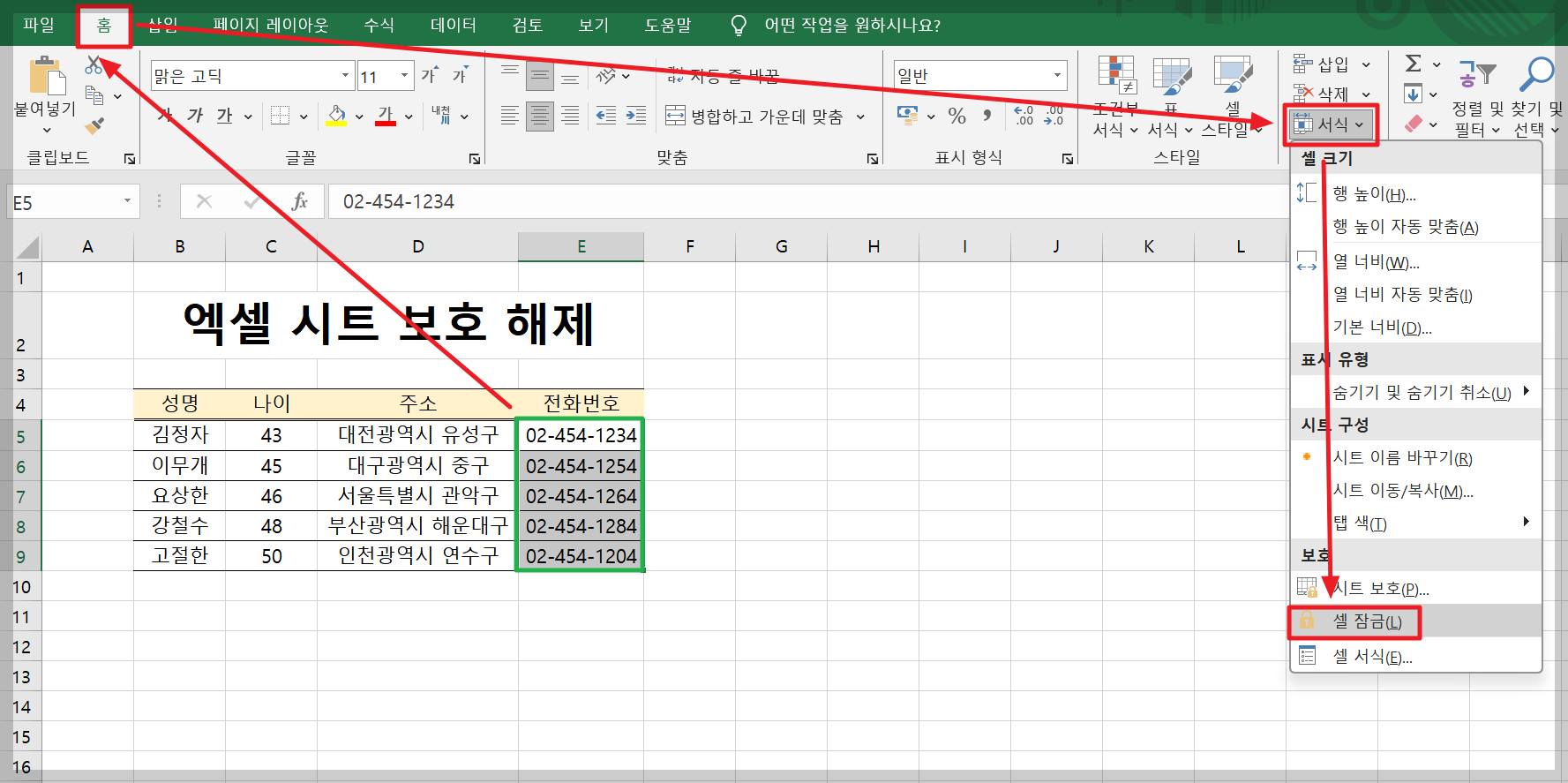Click the AutoSum sigma icon
The height and width of the screenshot is (783, 1568).
(x=1414, y=64)
